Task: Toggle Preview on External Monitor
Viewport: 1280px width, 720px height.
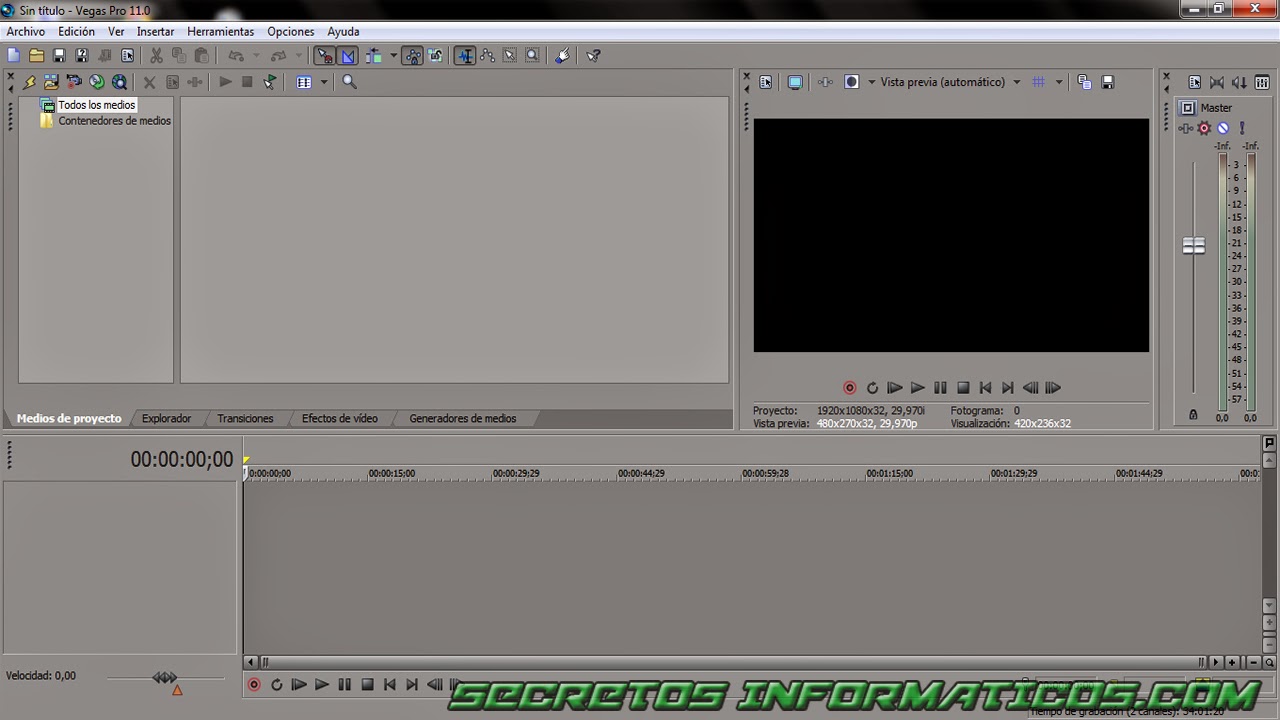Action: [x=795, y=82]
